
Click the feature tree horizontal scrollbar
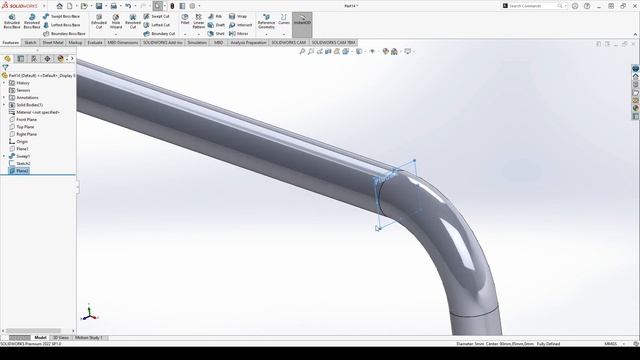click(x=33, y=331)
